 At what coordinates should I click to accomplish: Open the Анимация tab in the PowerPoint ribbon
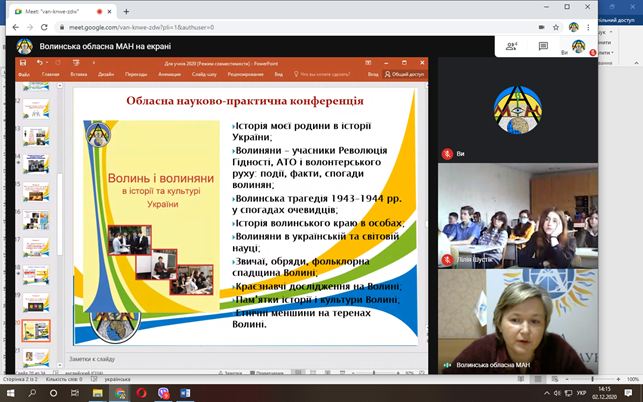tap(169, 74)
